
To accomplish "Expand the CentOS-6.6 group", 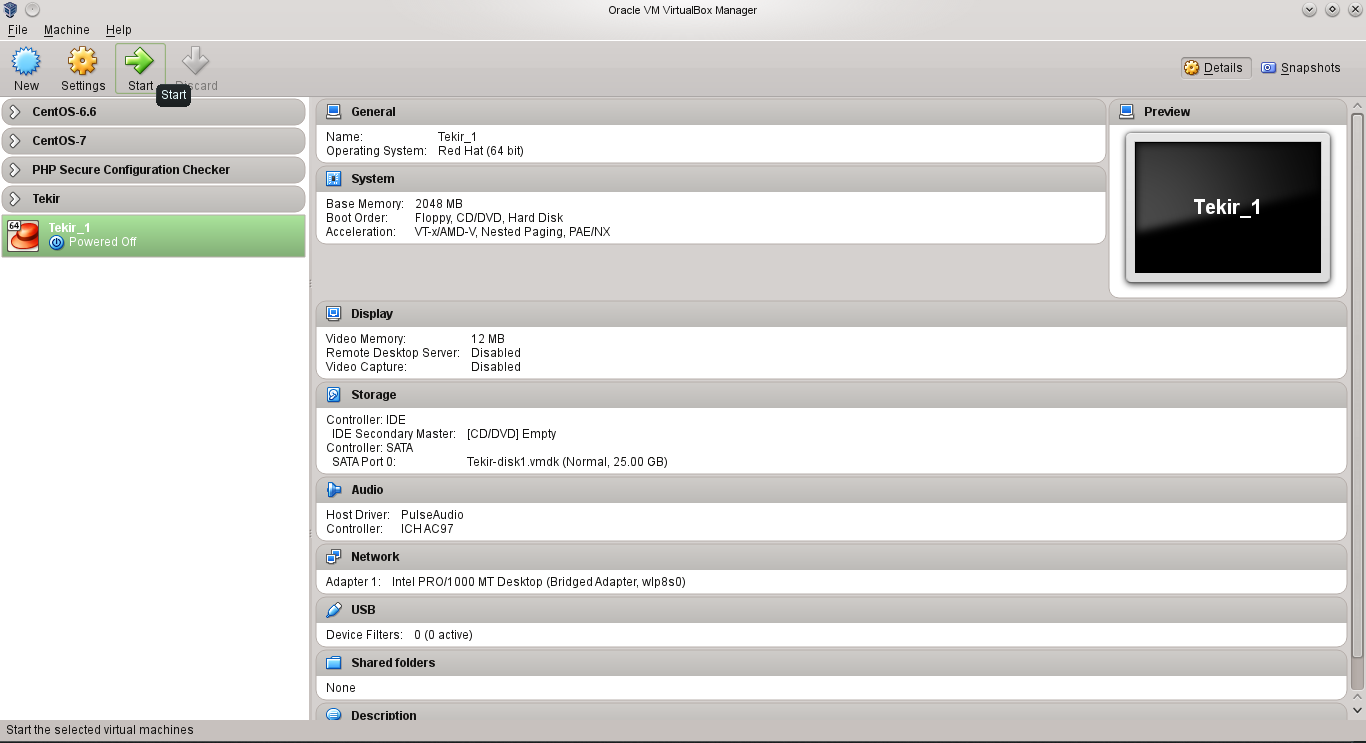I will [x=15, y=112].
